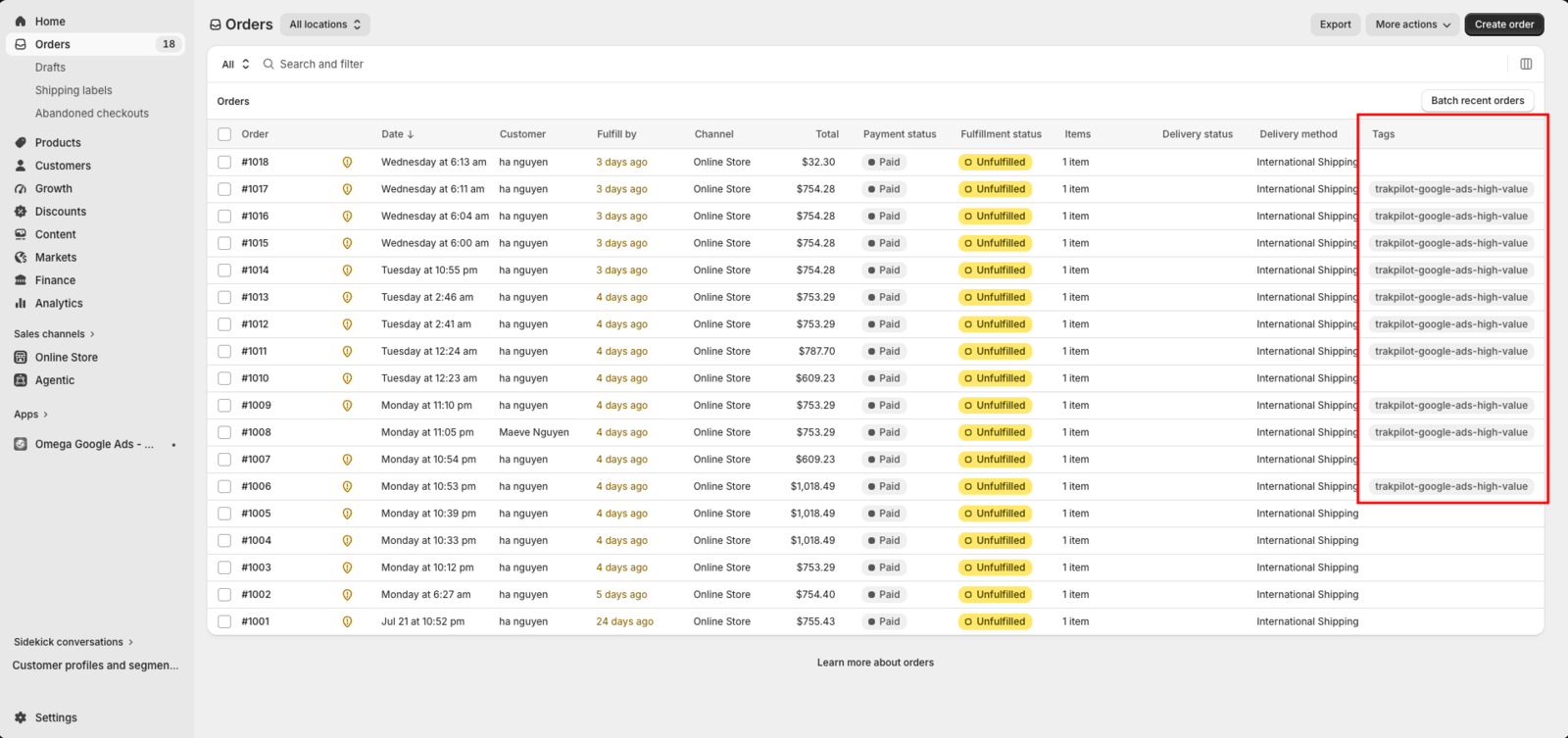Click the risk warning icon for order #1001

347,621
